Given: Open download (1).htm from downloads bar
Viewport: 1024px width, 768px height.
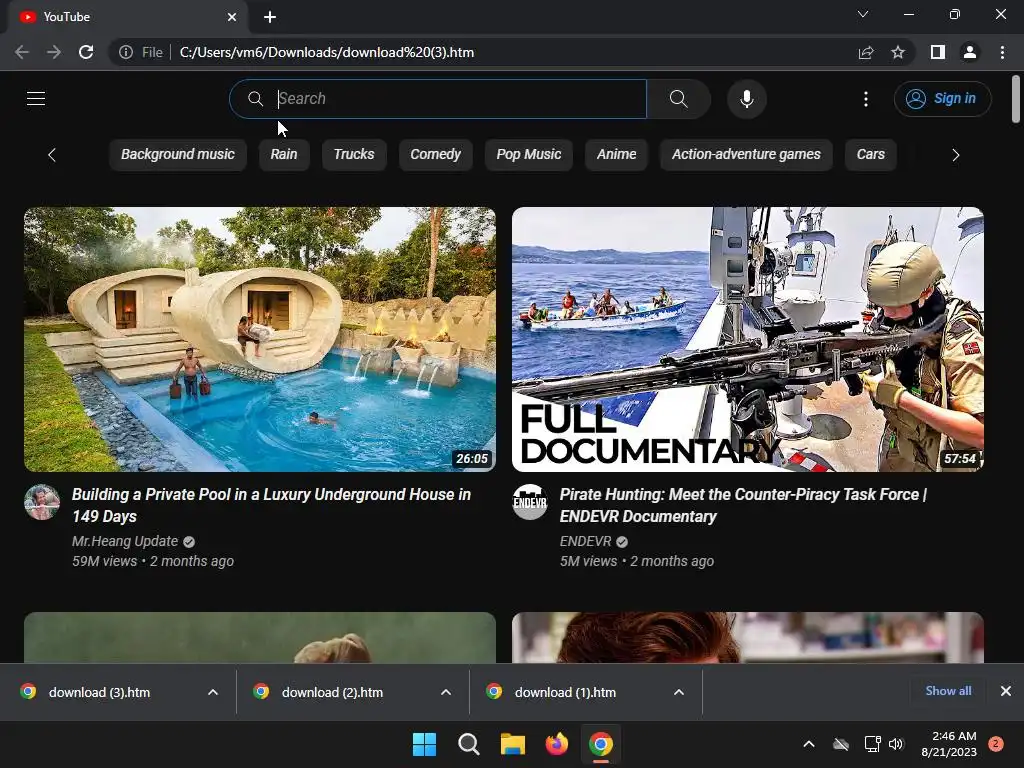Looking at the screenshot, I should 566,692.
